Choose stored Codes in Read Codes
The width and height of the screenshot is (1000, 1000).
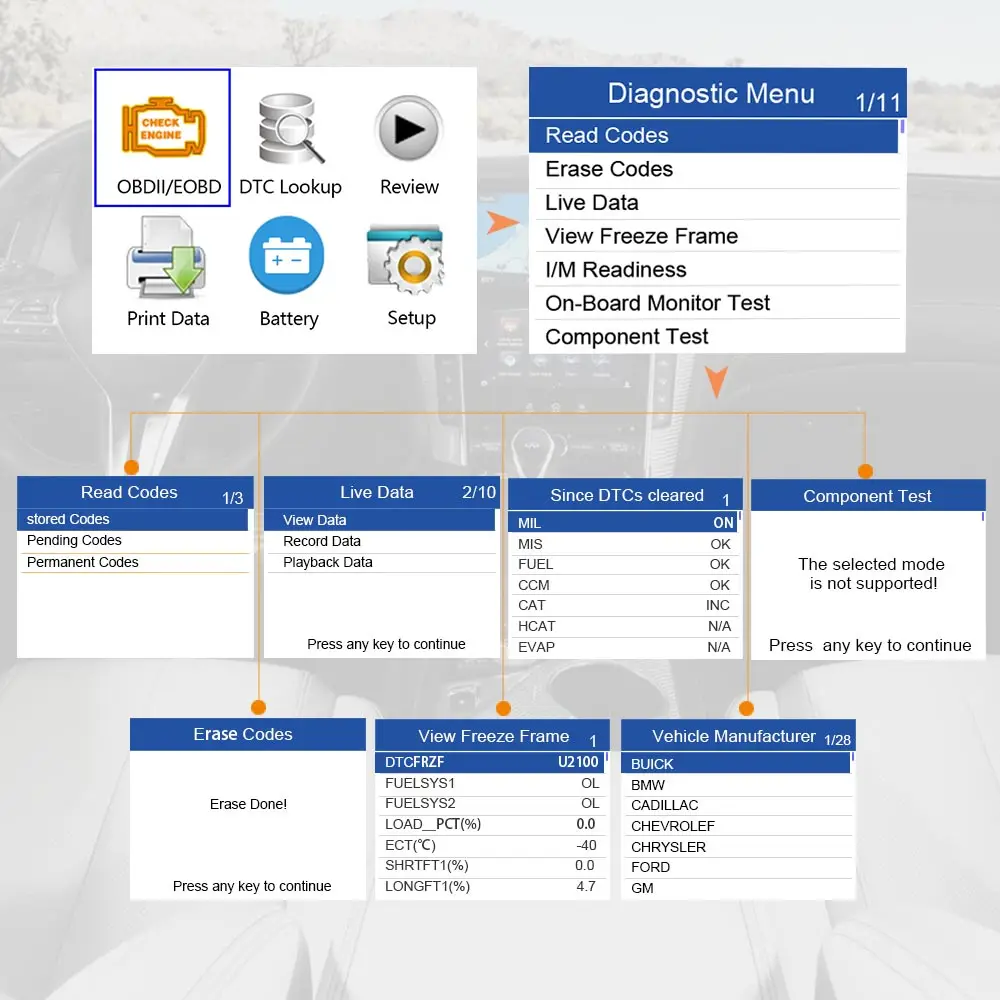pyautogui.click(x=133, y=519)
